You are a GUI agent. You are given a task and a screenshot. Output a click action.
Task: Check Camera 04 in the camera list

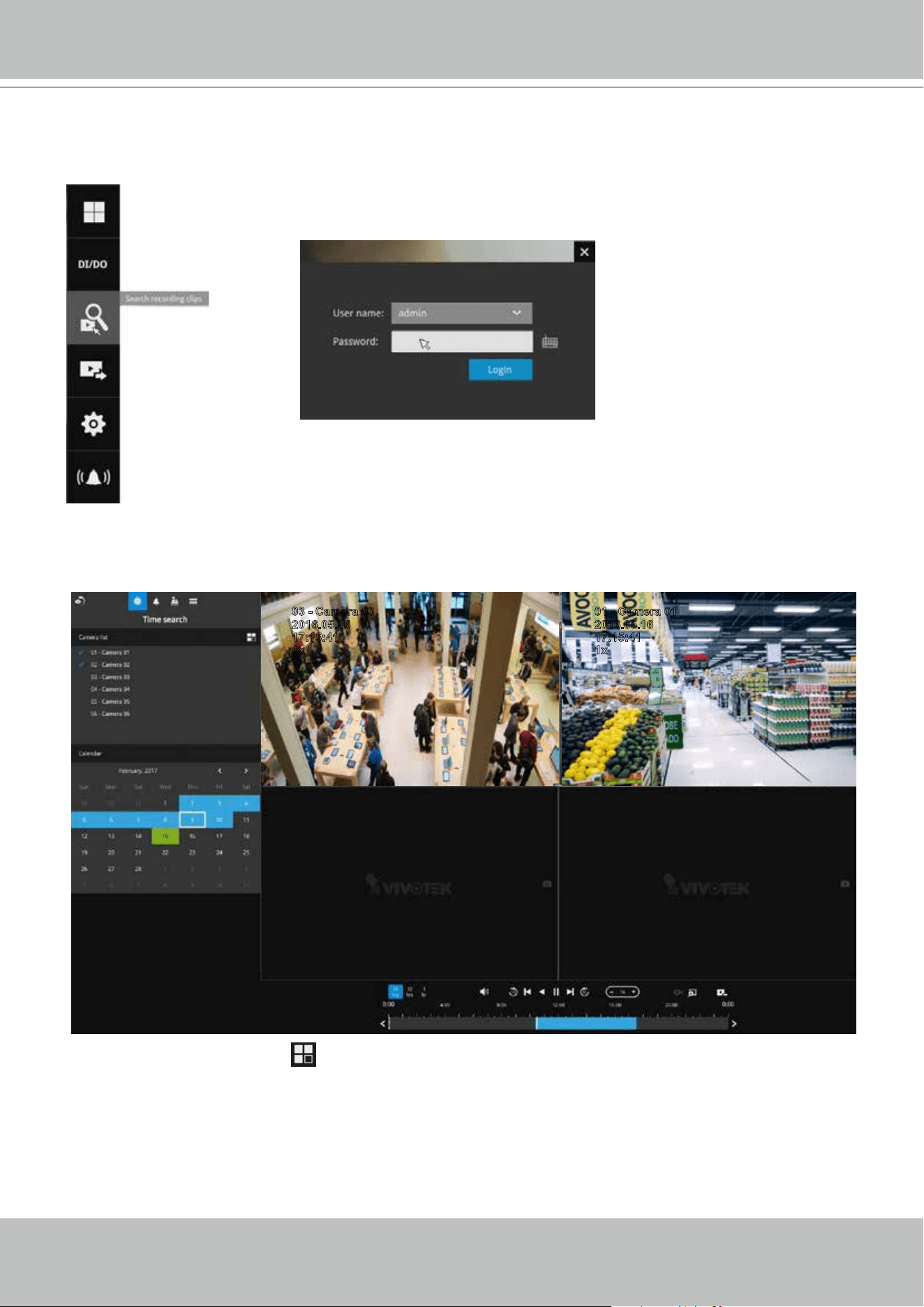pyautogui.click(x=82, y=689)
